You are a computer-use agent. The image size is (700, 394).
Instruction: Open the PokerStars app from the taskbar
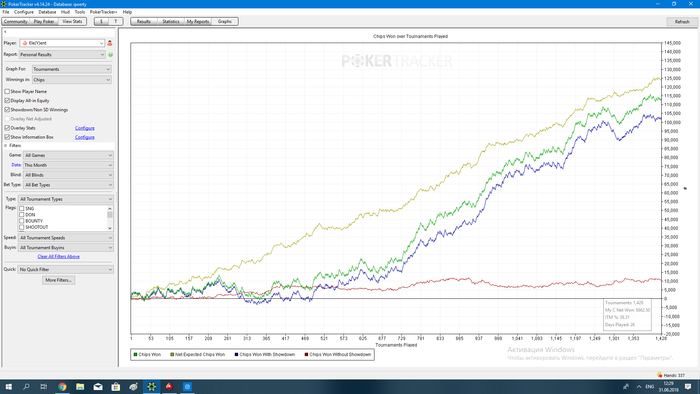click(x=169, y=387)
